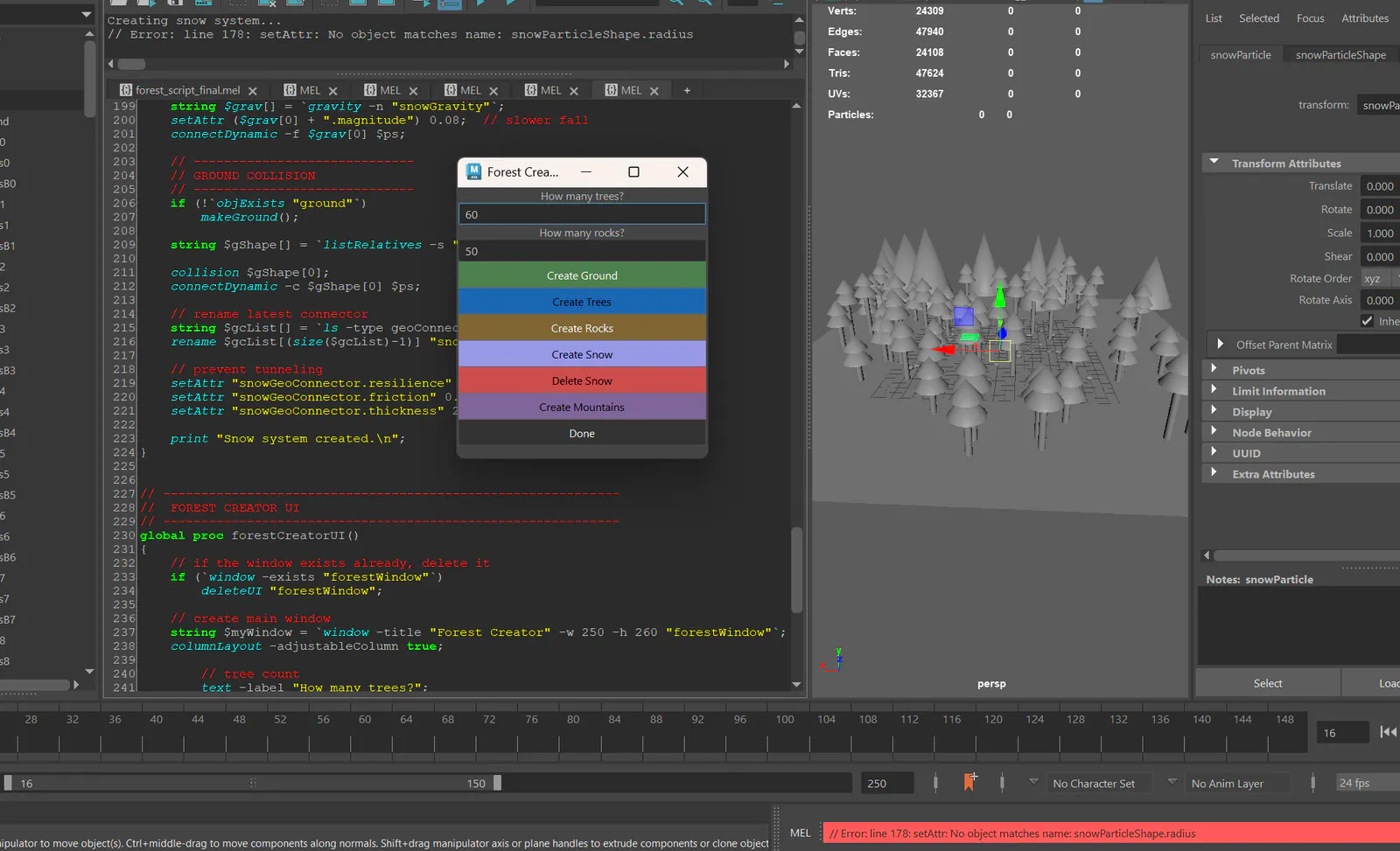Click the MEL tab icon of the last script tab
1400x851 pixels.
(x=611, y=90)
